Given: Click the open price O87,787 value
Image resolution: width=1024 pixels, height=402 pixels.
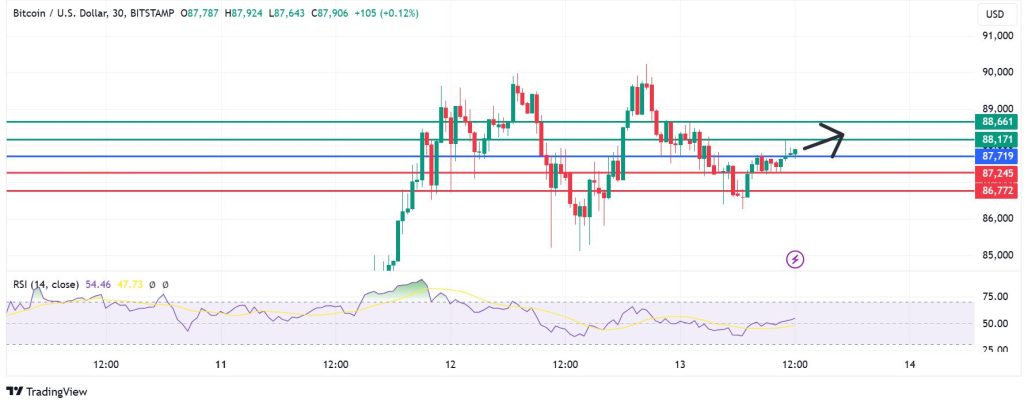Looking at the screenshot, I should (200, 13).
